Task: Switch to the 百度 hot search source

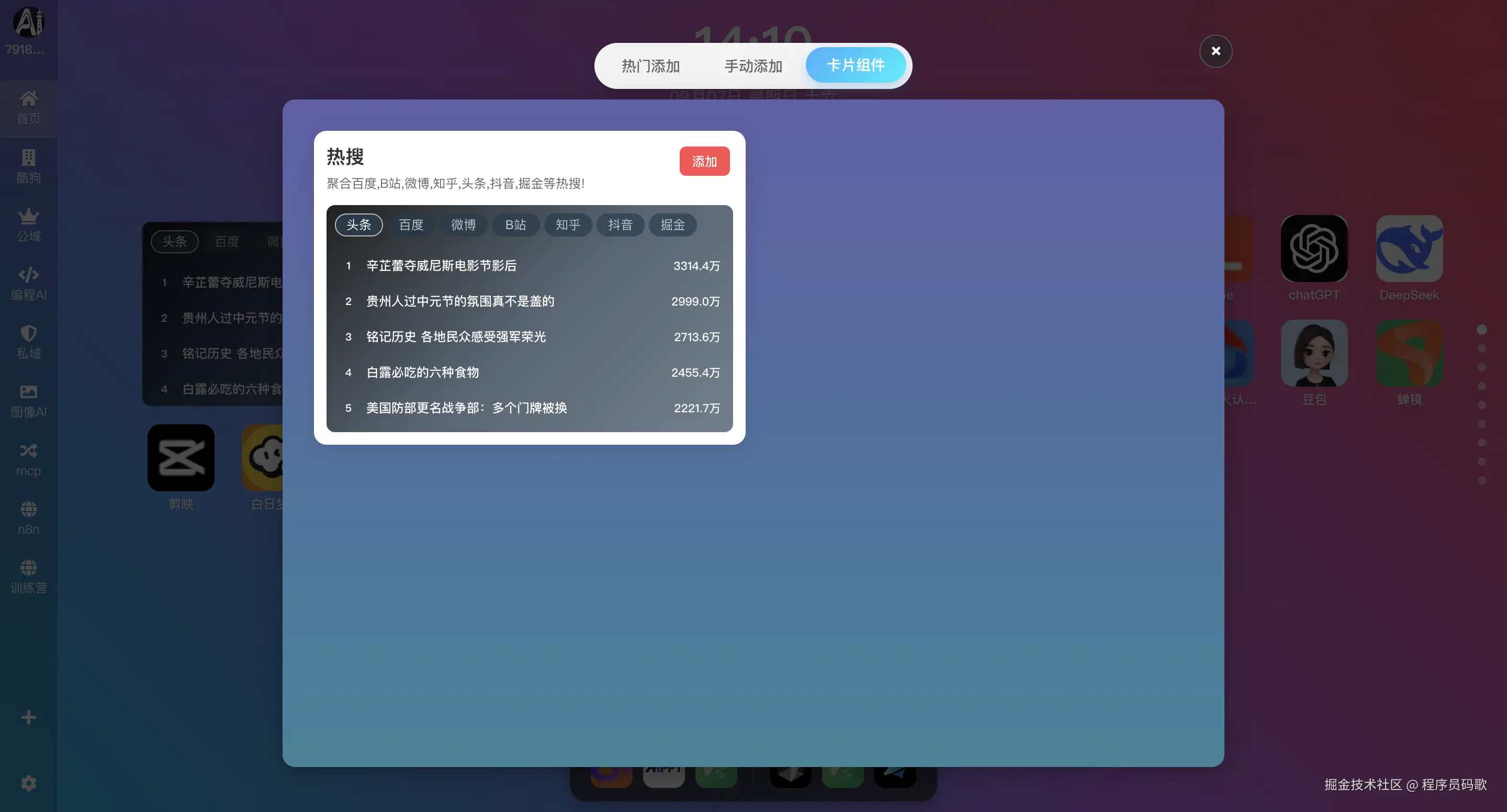Action: [x=411, y=224]
